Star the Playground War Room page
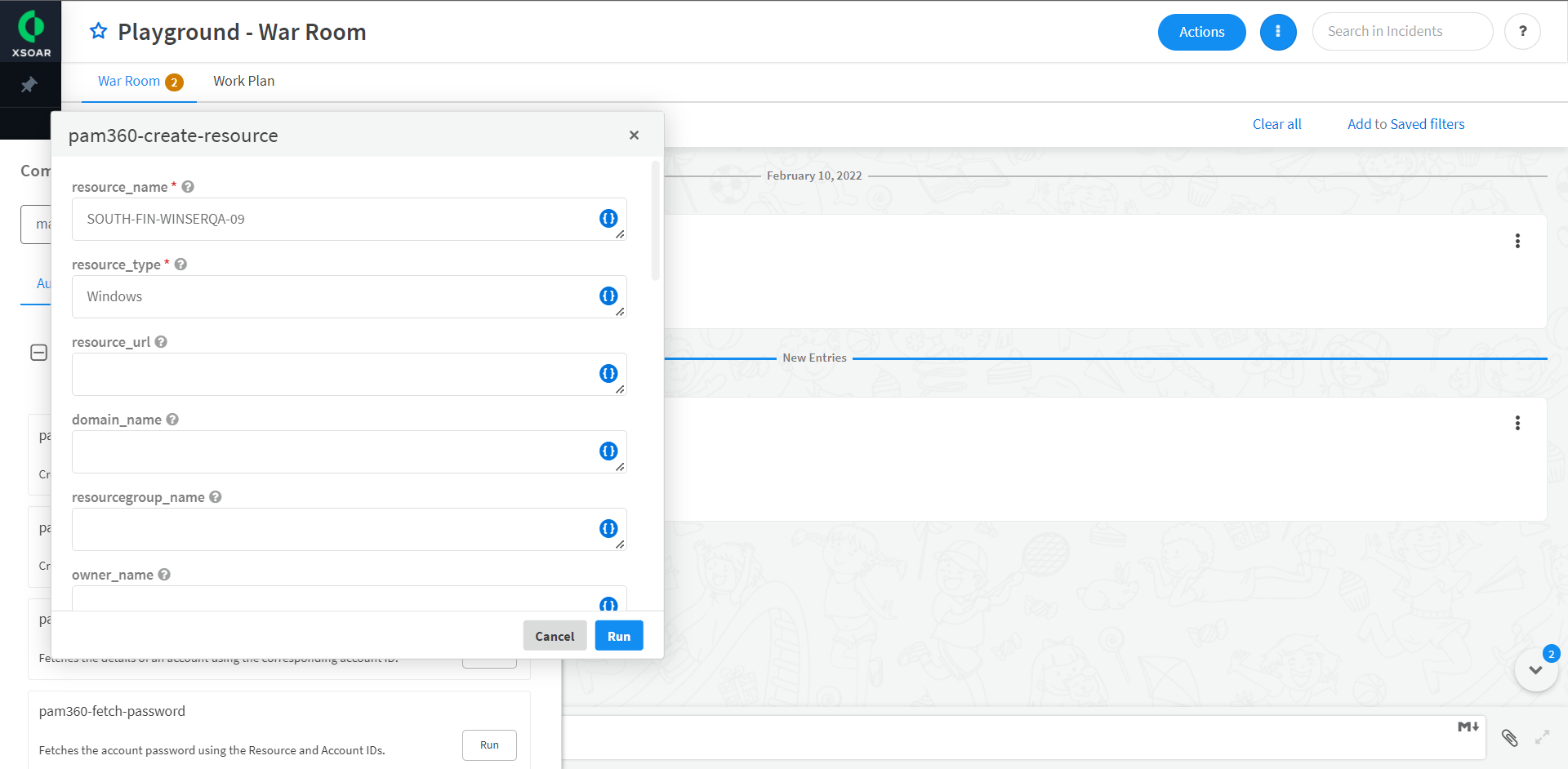The height and width of the screenshot is (769, 1568). tap(99, 31)
